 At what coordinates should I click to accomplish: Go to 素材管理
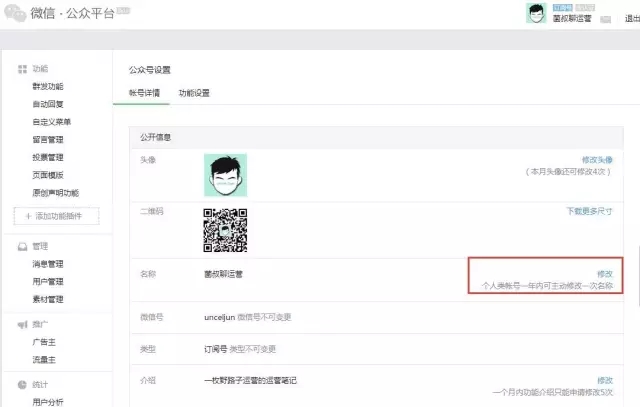pyautogui.click(x=48, y=299)
